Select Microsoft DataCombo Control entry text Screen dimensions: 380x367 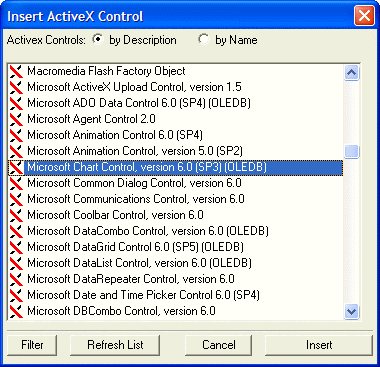[148, 231]
